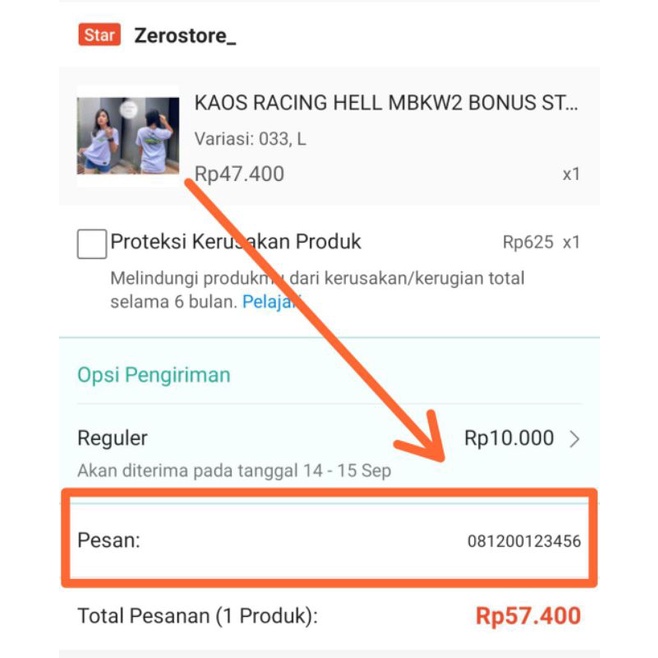The height and width of the screenshot is (658, 658).
Task: Open the Pelajari link
Action: click(272, 302)
